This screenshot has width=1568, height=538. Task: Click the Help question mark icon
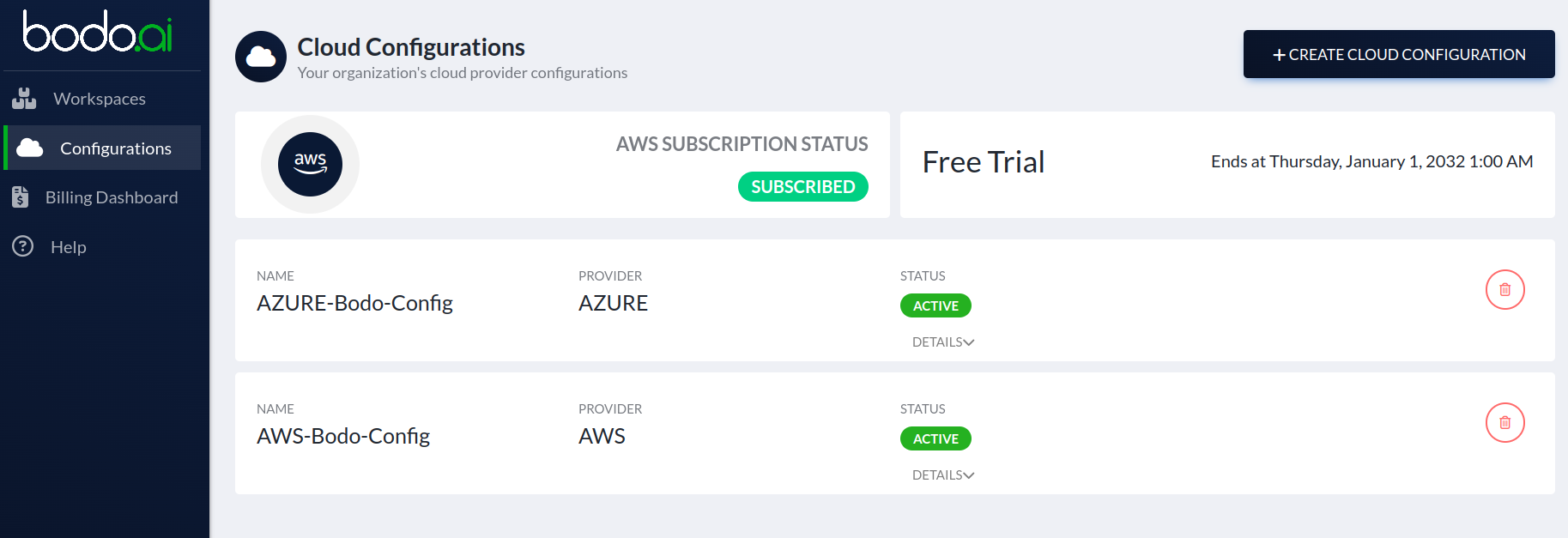click(21, 247)
